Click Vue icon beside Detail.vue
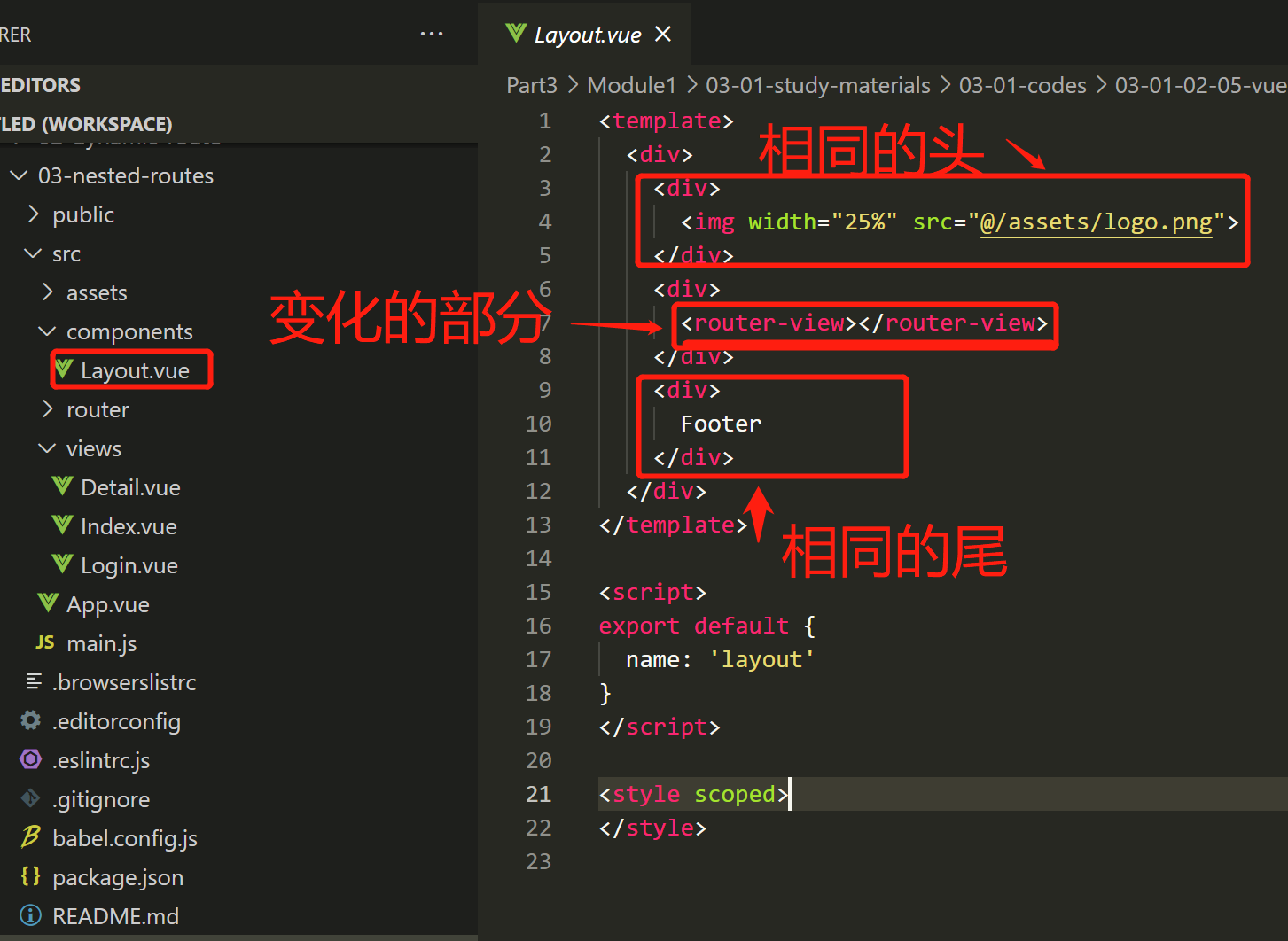This screenshot has width=1288, height=941. (62, 486)
